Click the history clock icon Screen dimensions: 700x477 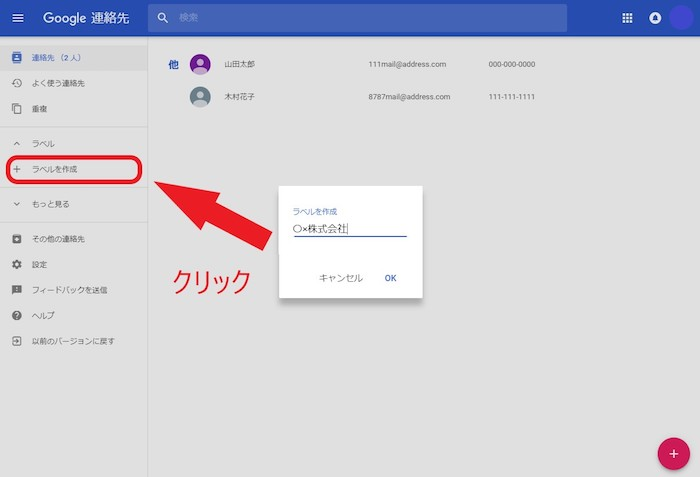point(17,83)
